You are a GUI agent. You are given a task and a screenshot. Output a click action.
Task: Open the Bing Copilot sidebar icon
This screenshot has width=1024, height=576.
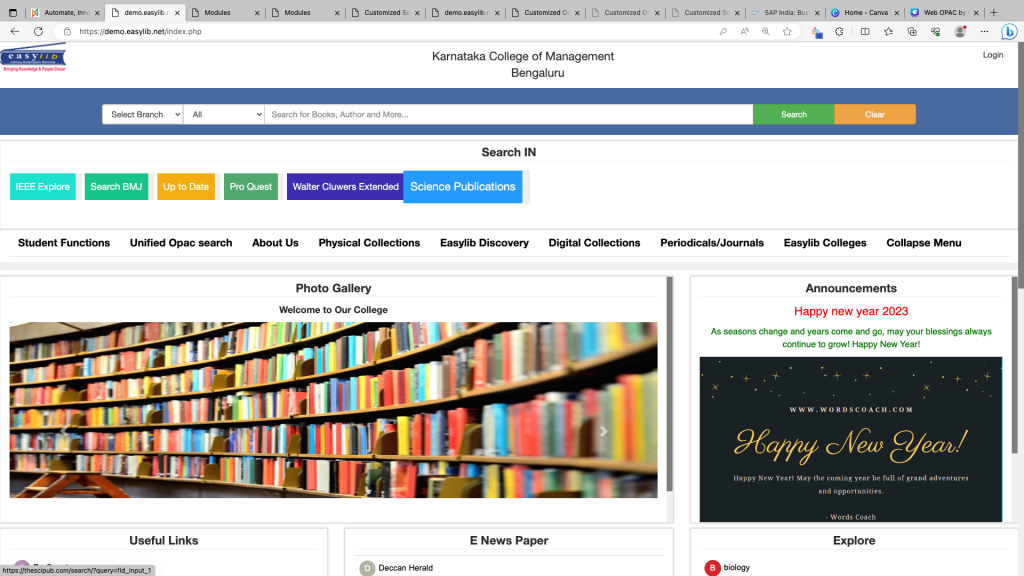click(1009, 31)
